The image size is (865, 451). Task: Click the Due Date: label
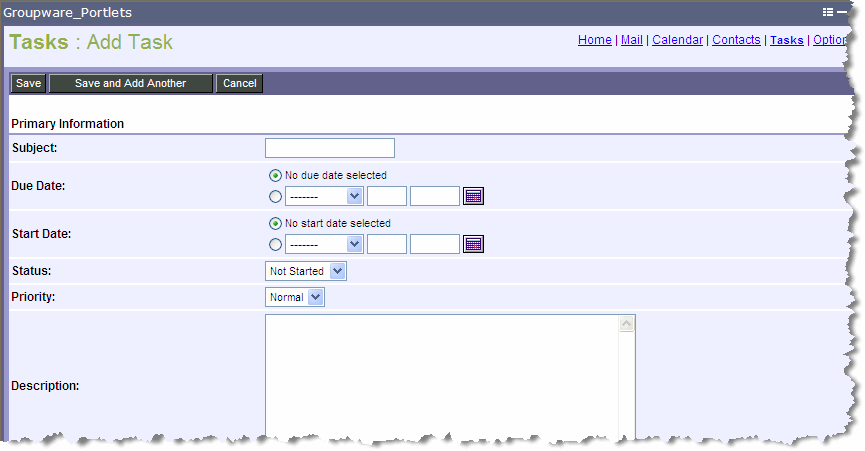pos(38,186)
